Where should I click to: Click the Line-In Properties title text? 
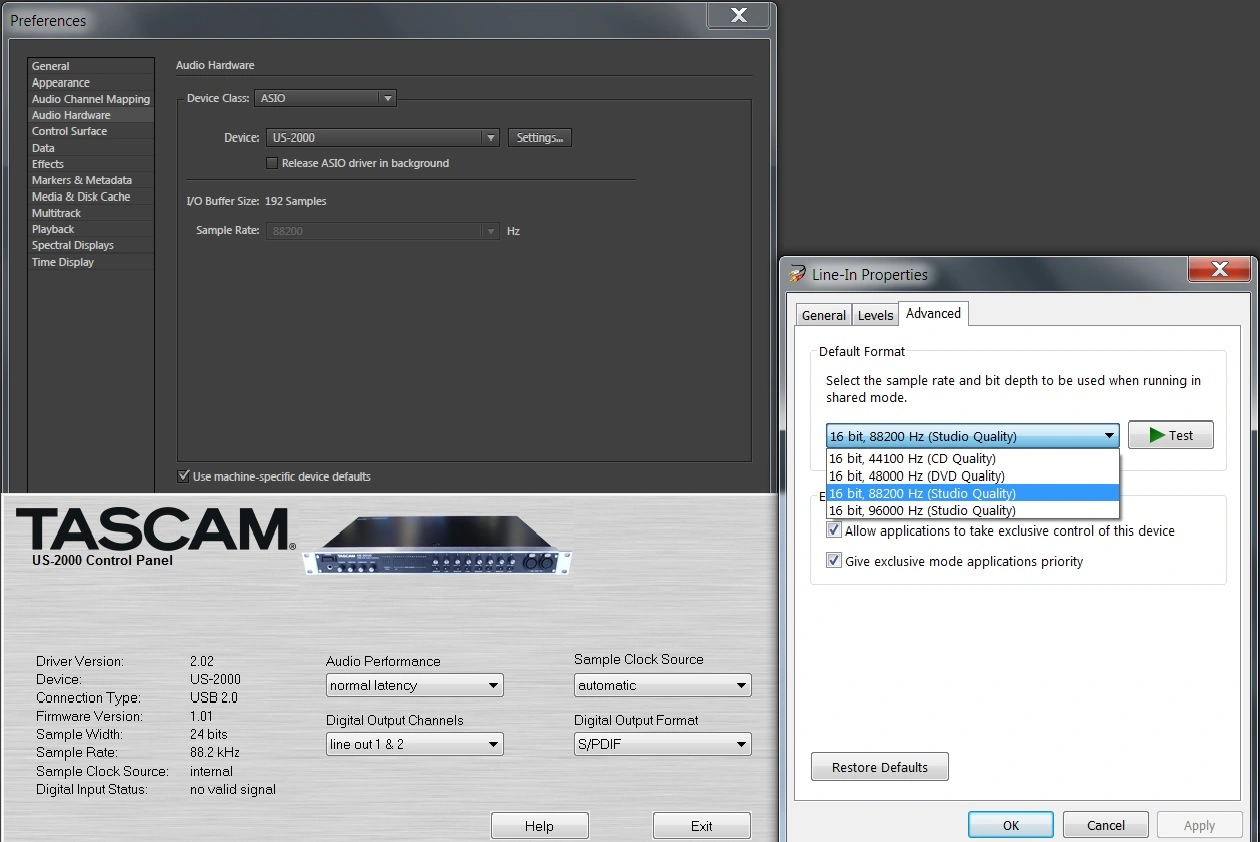[x=870, y=275]
